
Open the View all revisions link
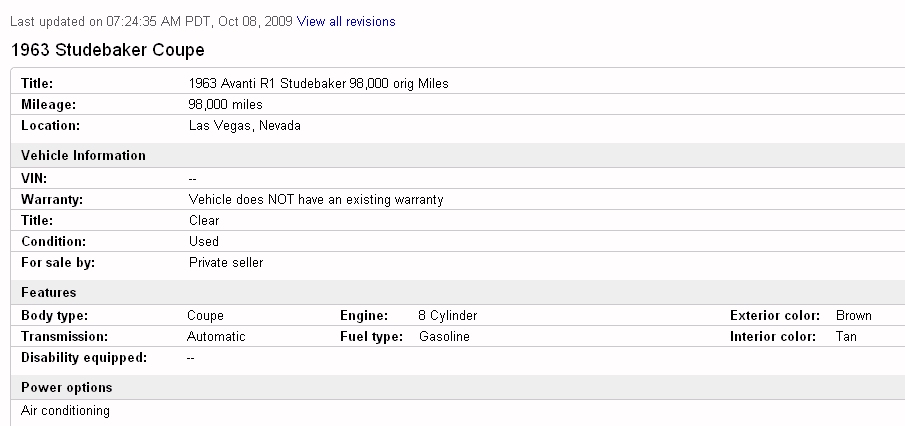pos(346,22)
